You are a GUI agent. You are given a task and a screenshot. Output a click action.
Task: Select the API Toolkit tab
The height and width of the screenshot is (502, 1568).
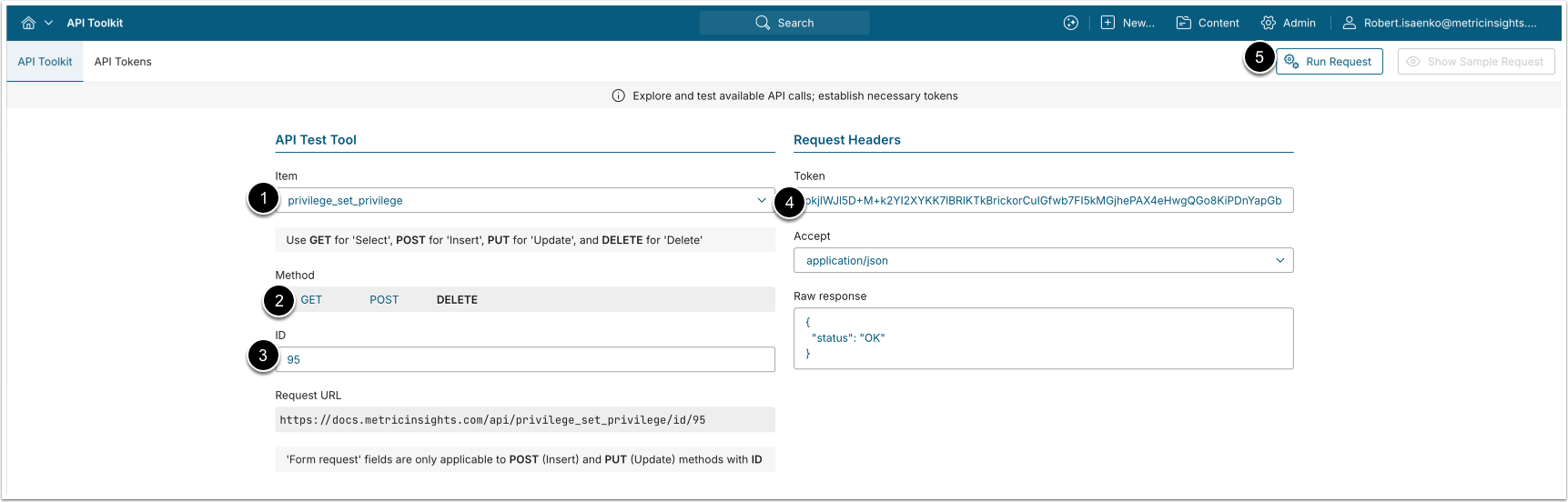click(x=45, y=62)
